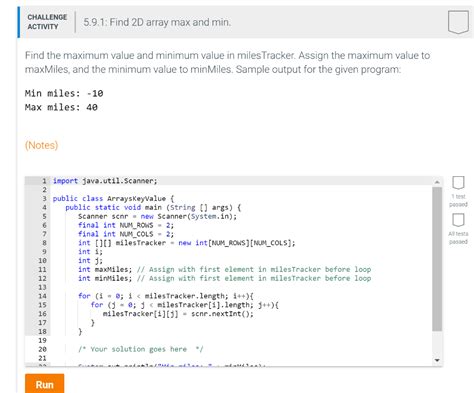
Task: Click the 'import java.util.Scanner;' code line
Action: (105, 181)
